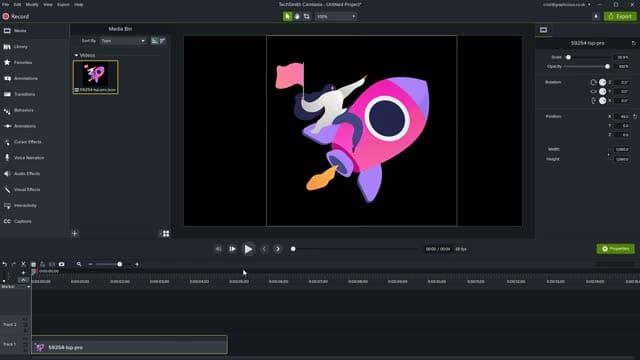Click the snapshot camera icon in the timeline toolbar
Viewport: 640px width, 360px height.
point(62,264)
